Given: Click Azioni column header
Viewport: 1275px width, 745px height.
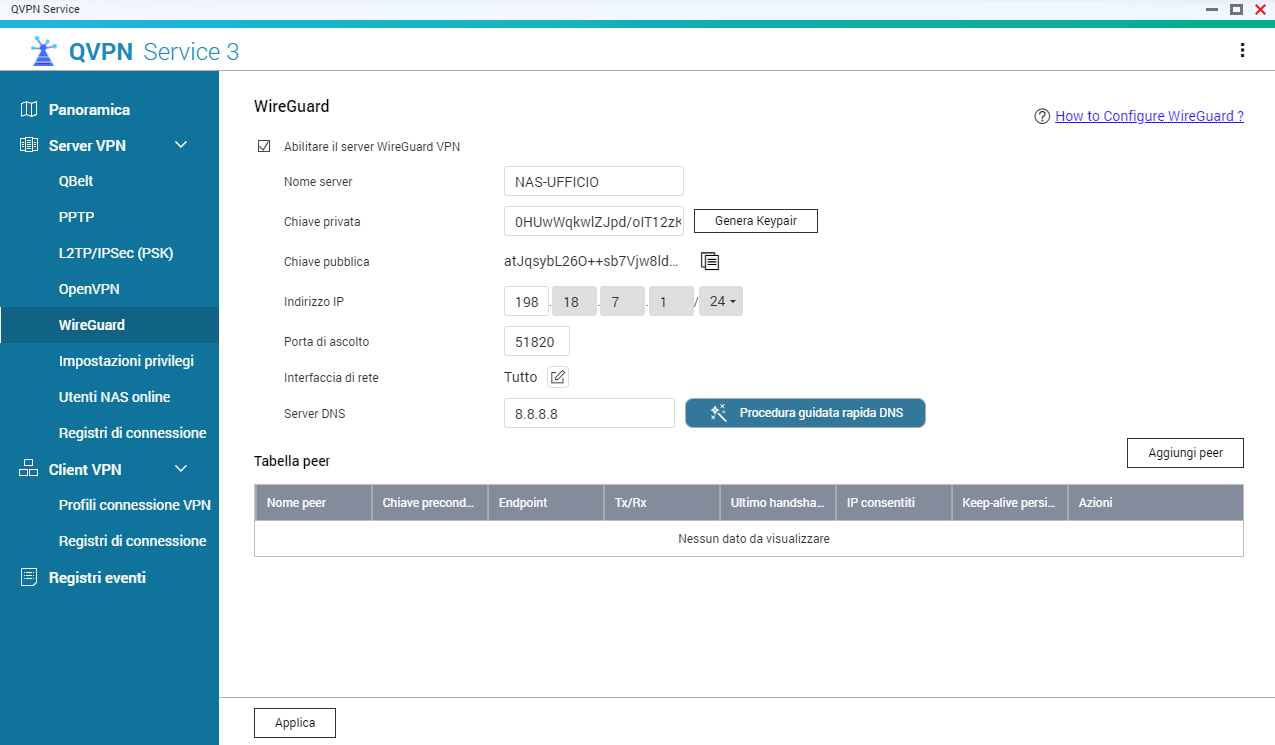Looking at the screenshot, I should 1155,503.
